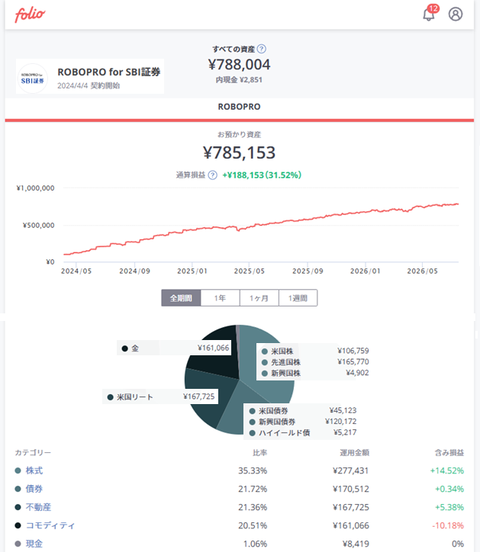Image resolution: width=480 pixels, height=552 pixels.
Task: Click the 新興国債券 legend entry
Action: point(277,421)
